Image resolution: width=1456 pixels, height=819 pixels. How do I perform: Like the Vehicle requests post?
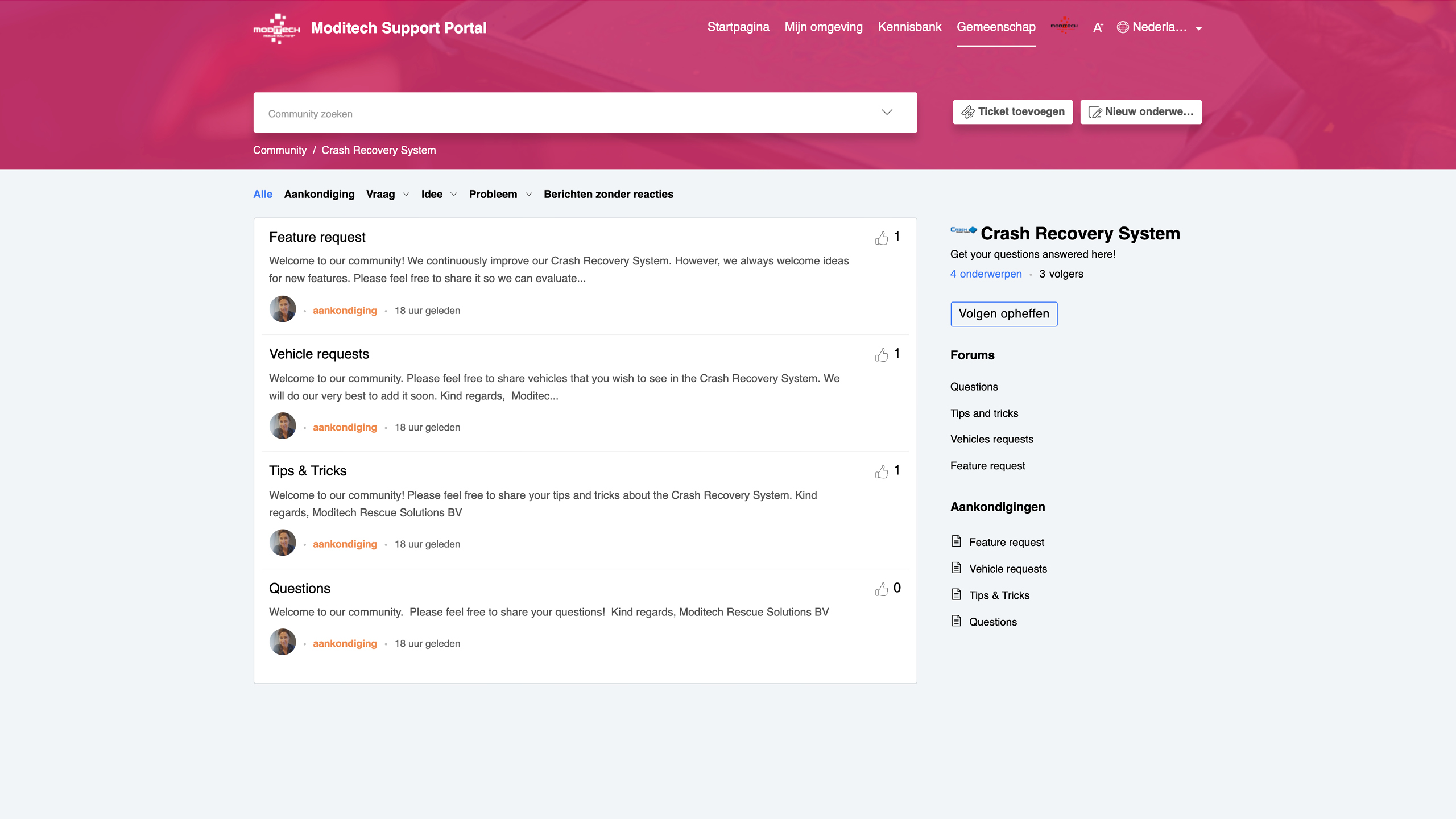coord(882,355)
